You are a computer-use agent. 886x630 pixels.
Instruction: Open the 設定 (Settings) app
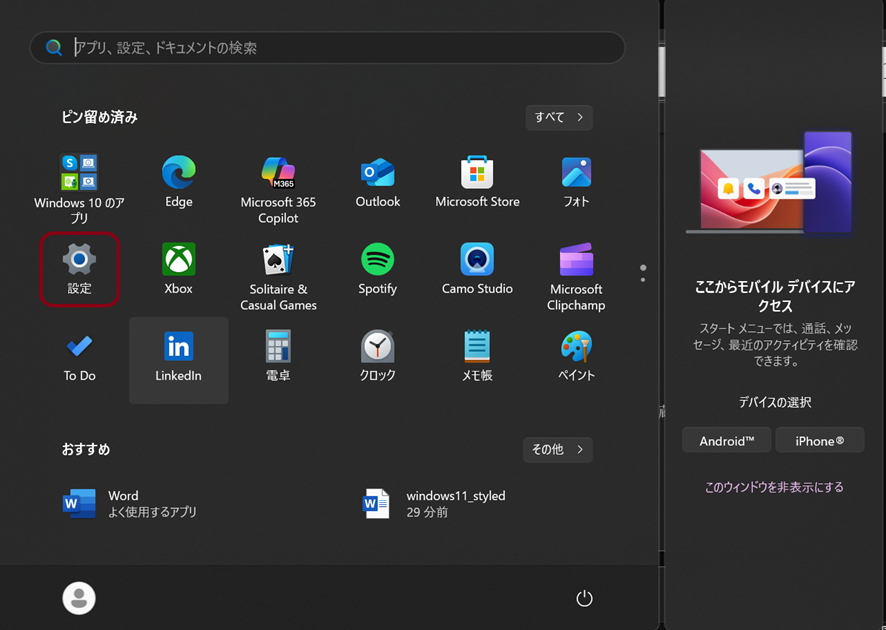[80, 269]
